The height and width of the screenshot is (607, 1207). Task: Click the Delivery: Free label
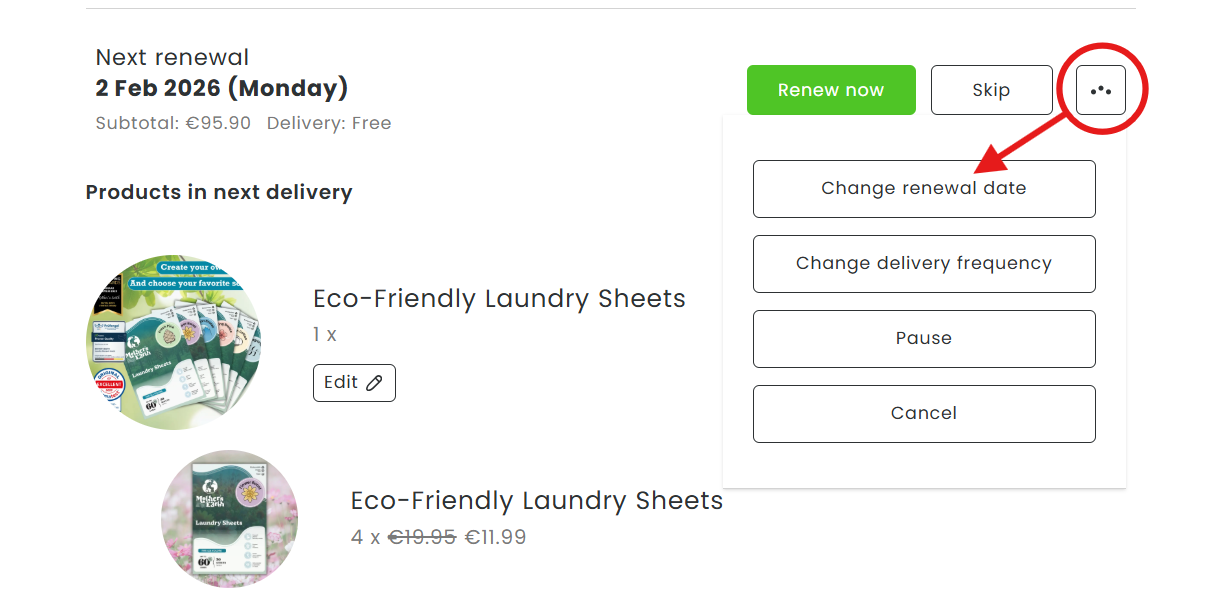[x=329, y=124]
